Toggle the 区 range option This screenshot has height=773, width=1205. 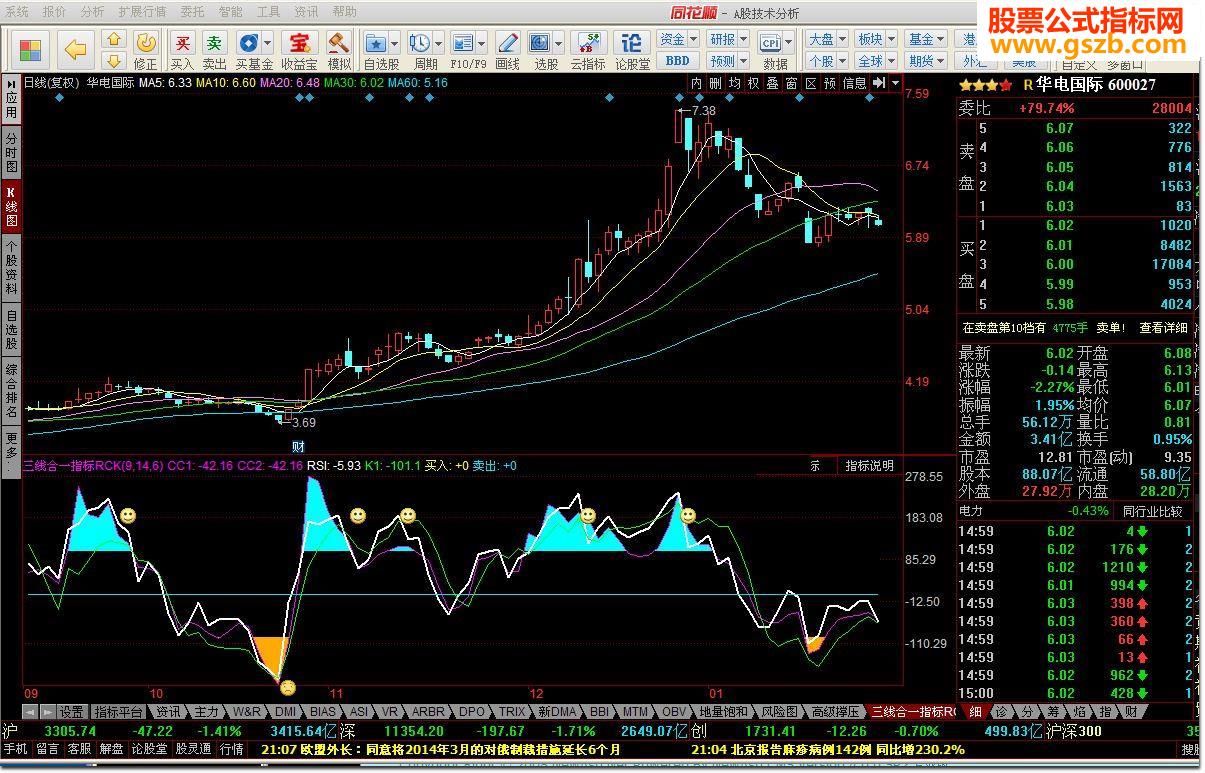coord(811,83)
